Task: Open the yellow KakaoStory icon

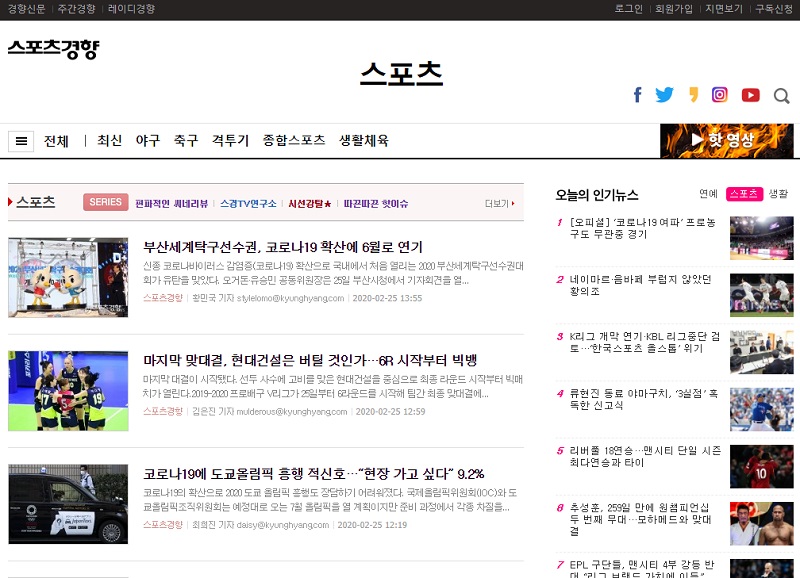Action: coord(693,95)
